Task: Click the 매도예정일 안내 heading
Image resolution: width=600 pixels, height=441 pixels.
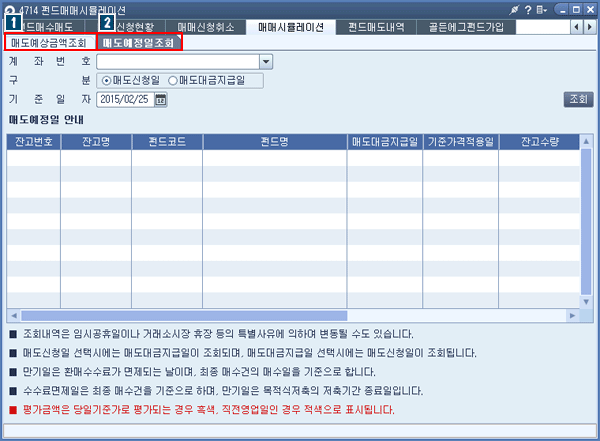Action: pos(46,120)
